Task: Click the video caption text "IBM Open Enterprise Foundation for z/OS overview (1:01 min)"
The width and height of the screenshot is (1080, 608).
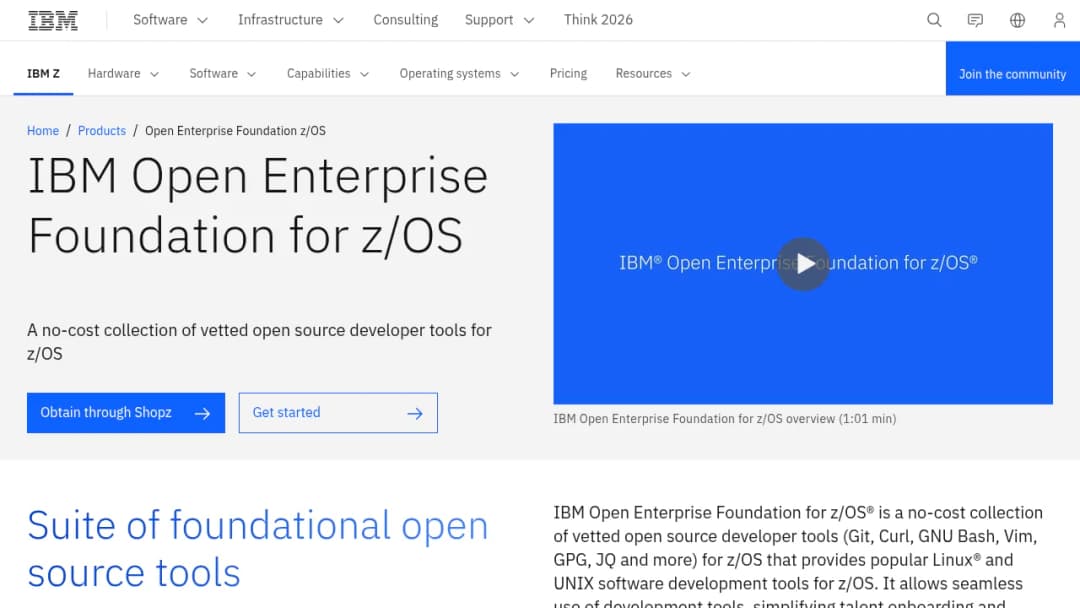Action: [725, 419]
